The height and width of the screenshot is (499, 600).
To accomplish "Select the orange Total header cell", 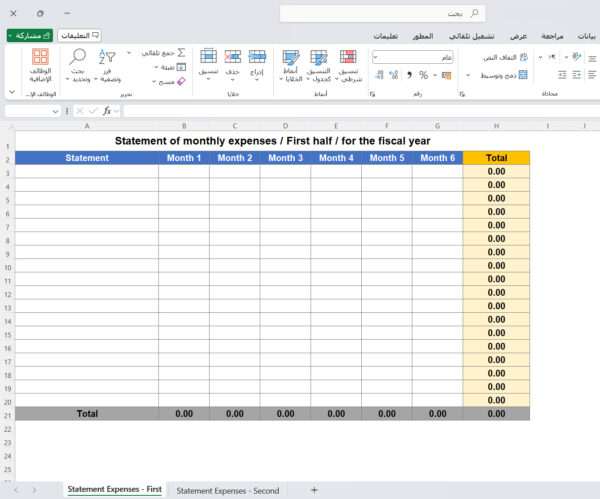I will click(x=496, y=158).
